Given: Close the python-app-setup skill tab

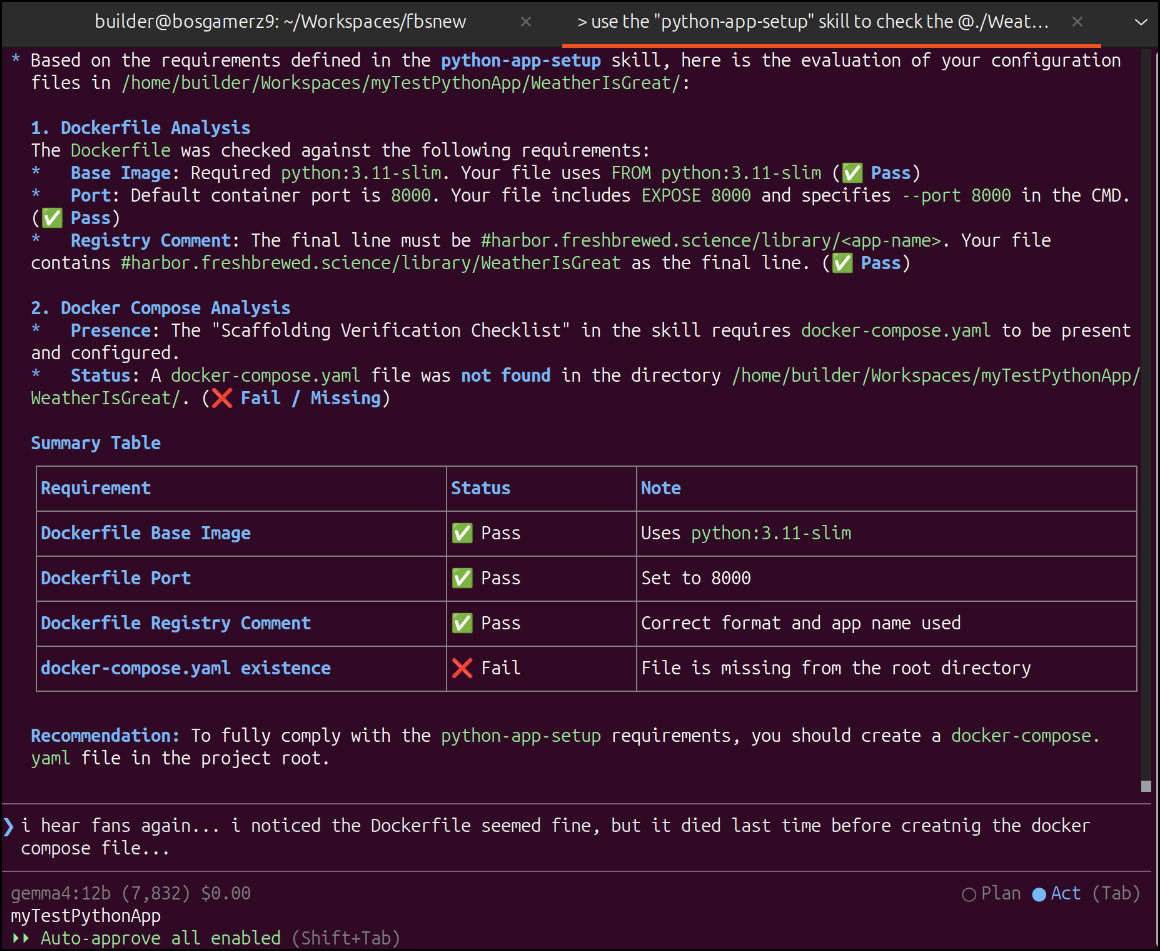Looking at the screenshot, I should click(1077, 22).
